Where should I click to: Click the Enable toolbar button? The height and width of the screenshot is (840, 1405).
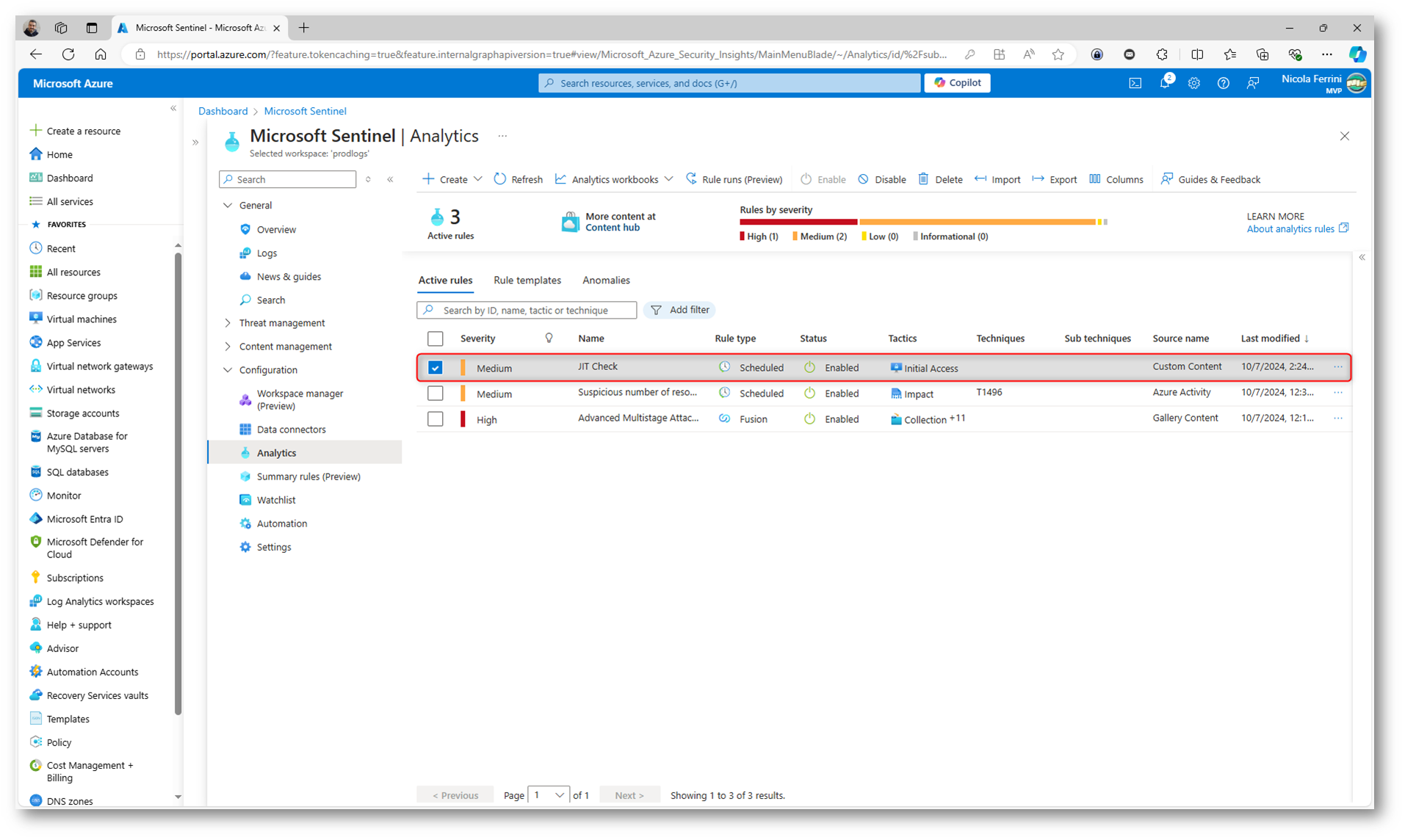pyautogui.click(x=823, y=179)
